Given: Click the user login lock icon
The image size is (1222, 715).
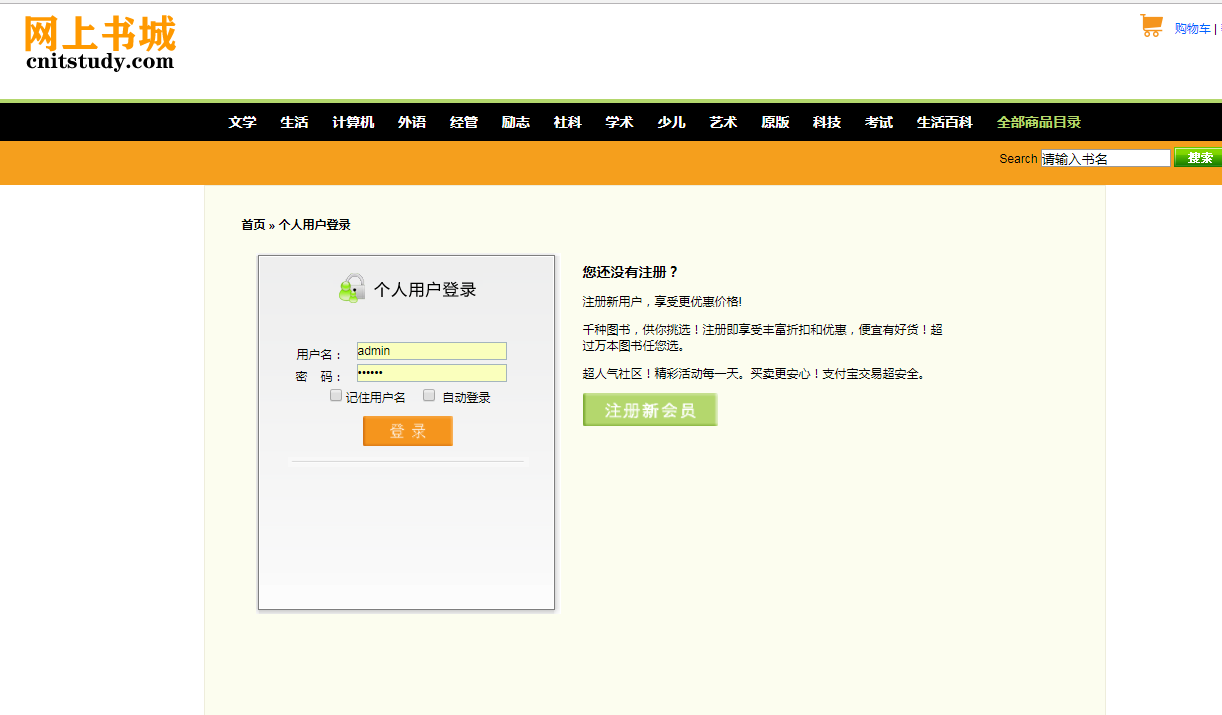Looking at the screenshot, I should click(351, 288).
